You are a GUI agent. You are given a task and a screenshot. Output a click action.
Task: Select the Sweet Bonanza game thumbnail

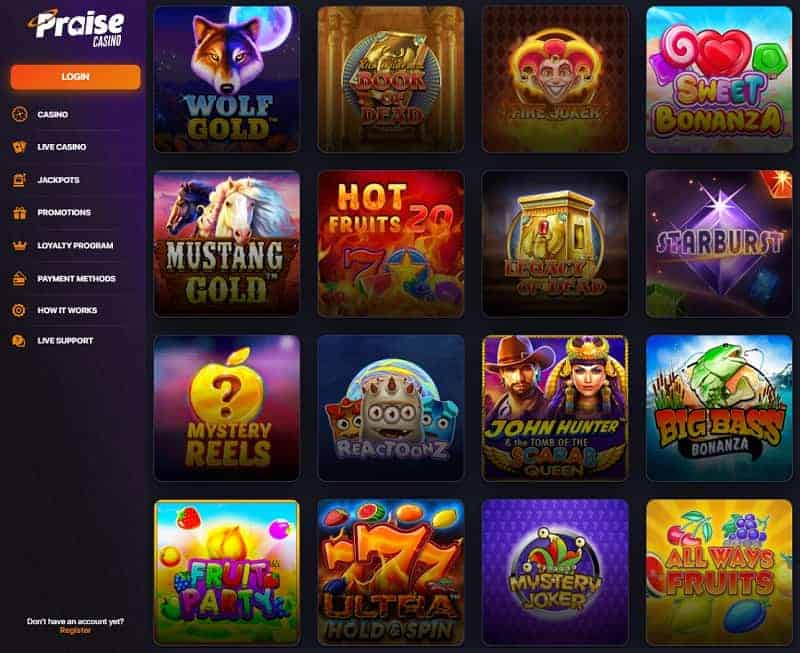click(719, 79)
